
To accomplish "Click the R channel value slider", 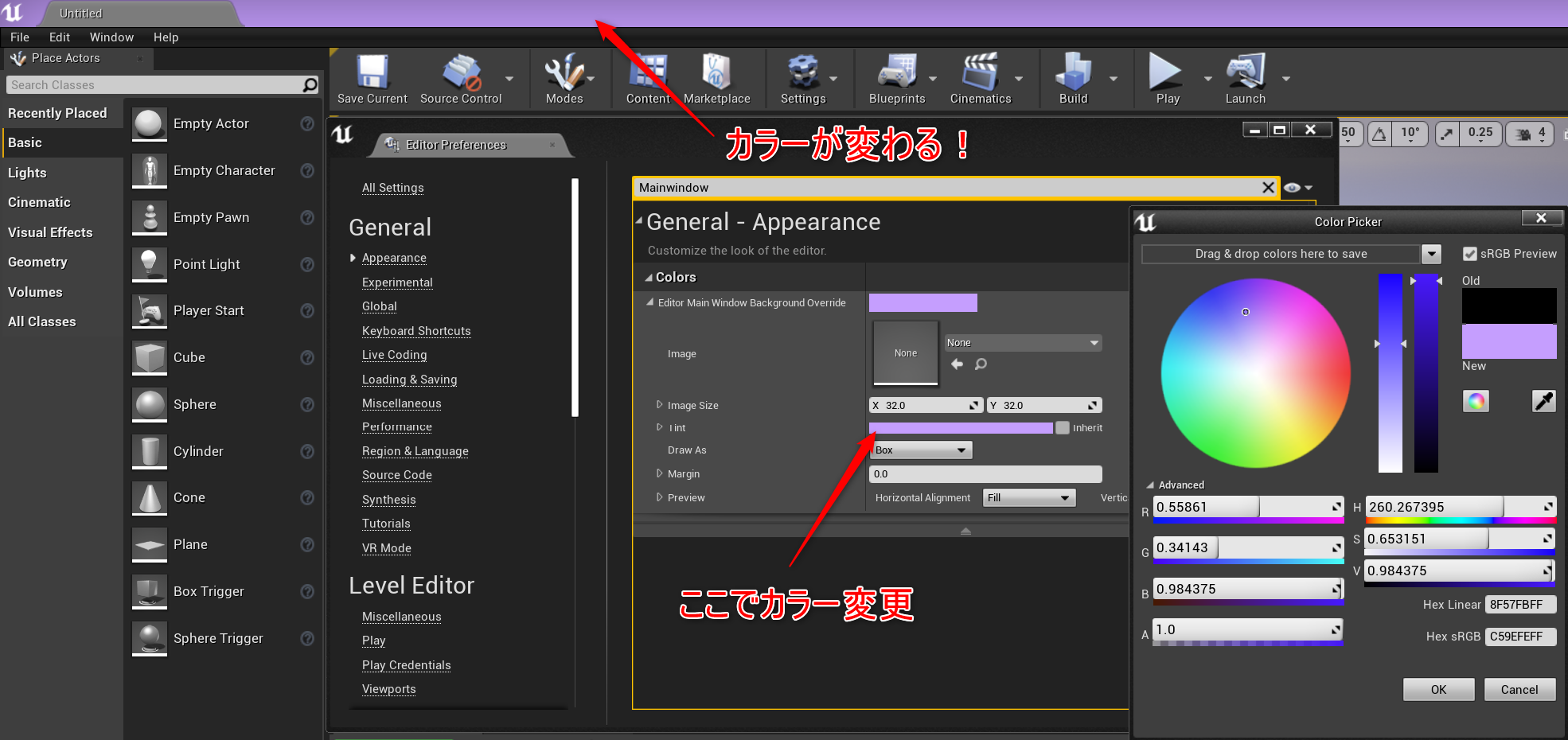I will coord(1248,507).
